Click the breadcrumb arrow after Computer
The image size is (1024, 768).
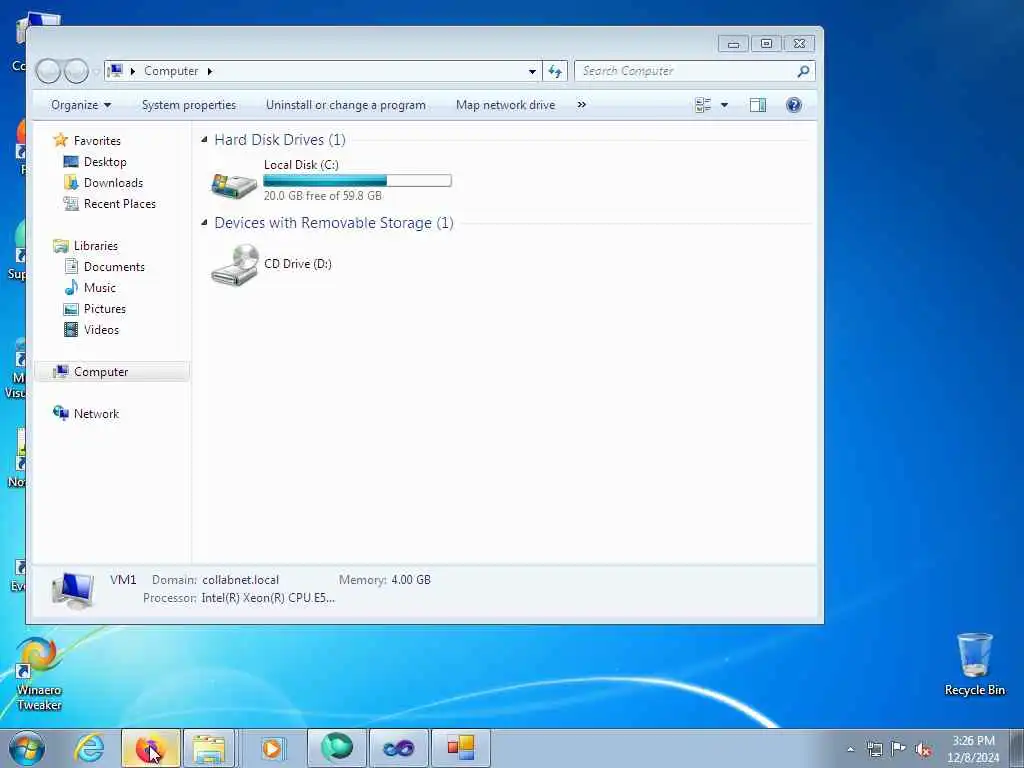click(210, 71)
